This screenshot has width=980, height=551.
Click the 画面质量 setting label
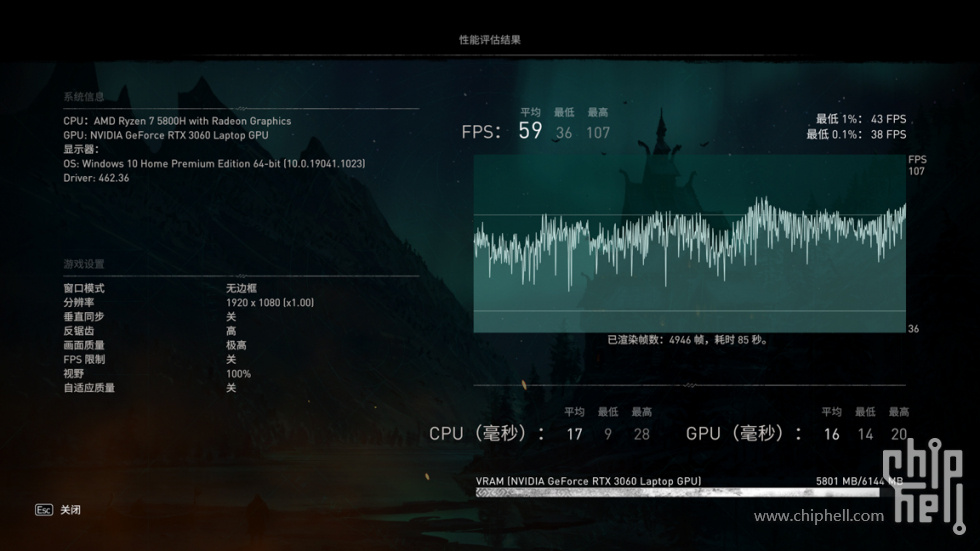coord(84,345)
